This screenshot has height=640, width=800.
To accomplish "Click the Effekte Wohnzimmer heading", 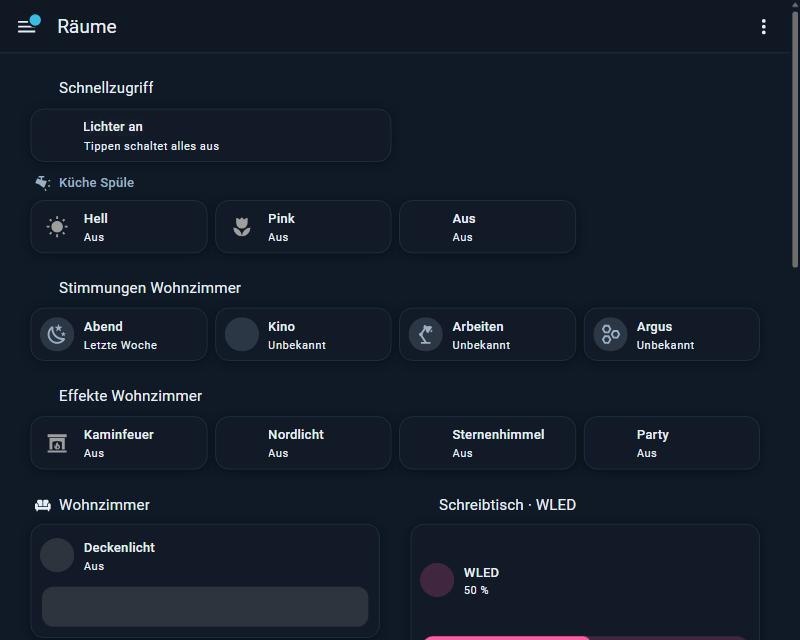I will tap(130, 396).
